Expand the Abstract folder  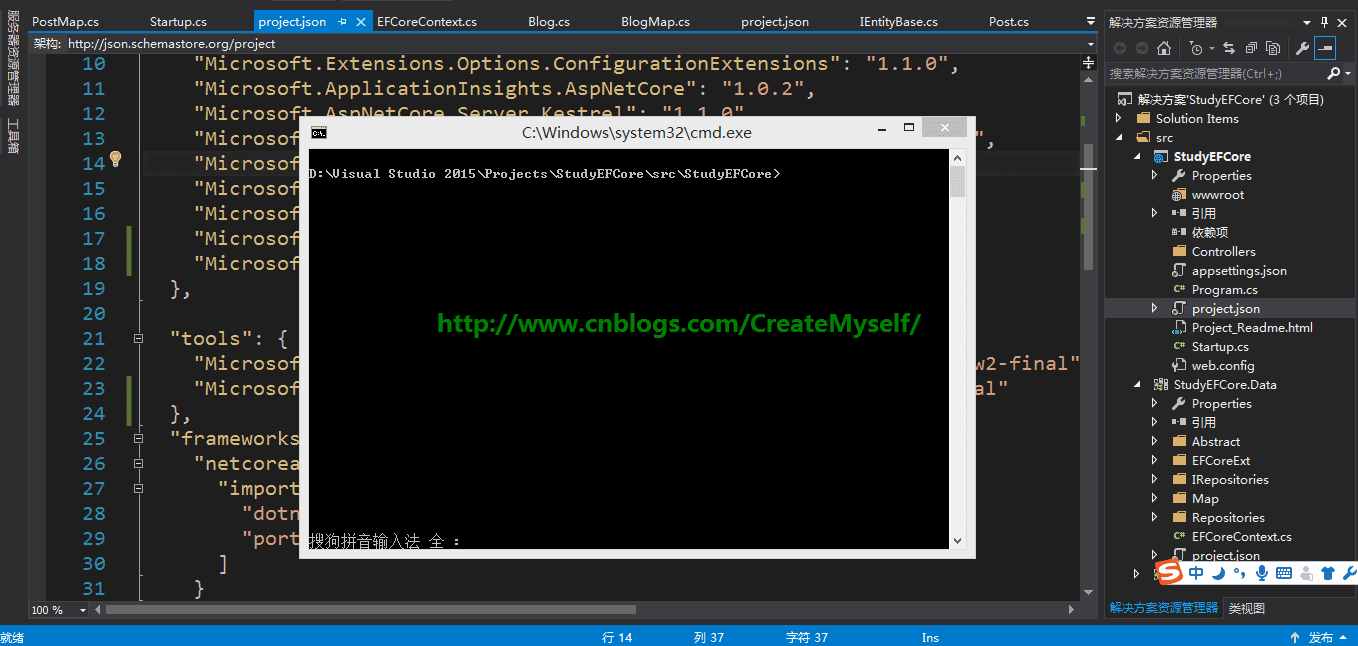point(1155,441)
